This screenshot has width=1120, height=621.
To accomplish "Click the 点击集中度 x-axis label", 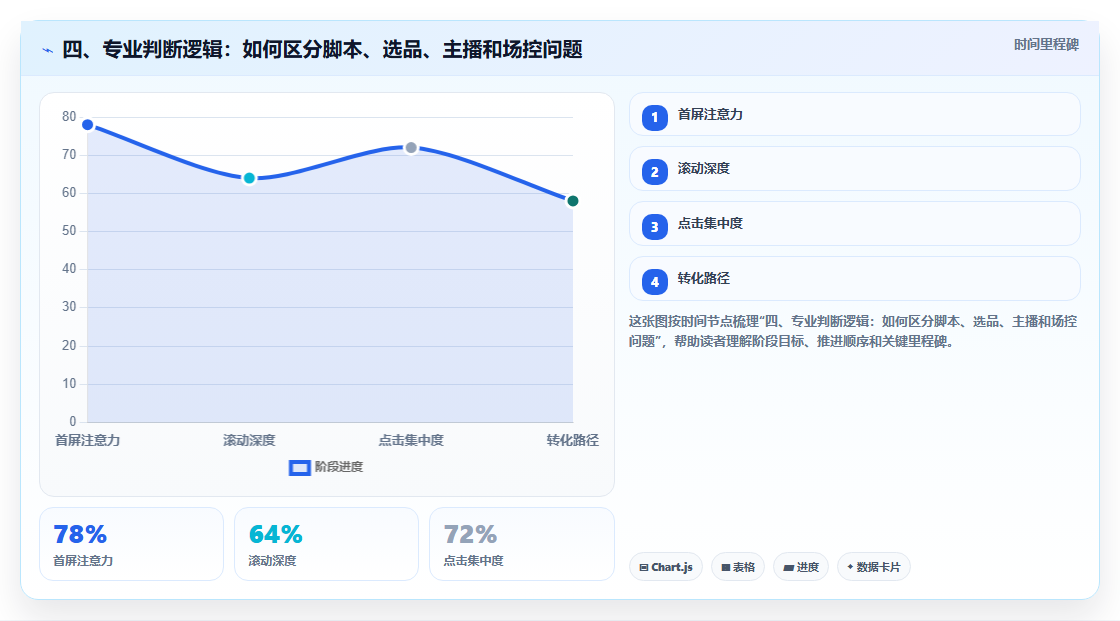I will [x=411, y=440].
